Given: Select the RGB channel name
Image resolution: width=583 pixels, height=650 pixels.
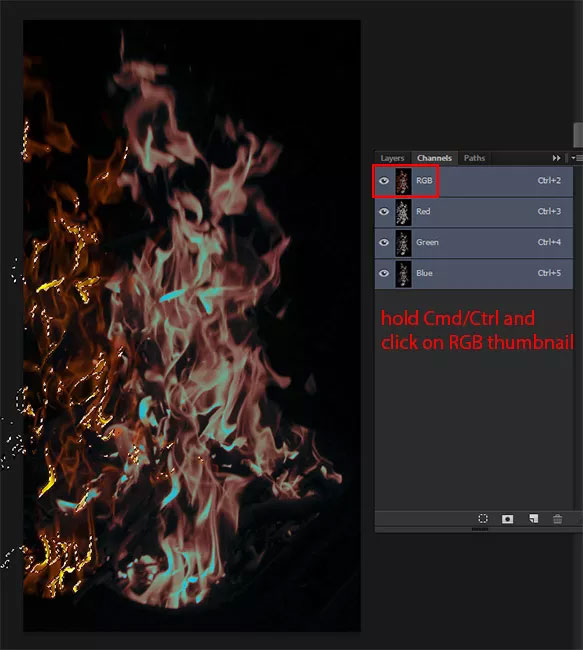Looking at the screenshot, I should (424, 181).
